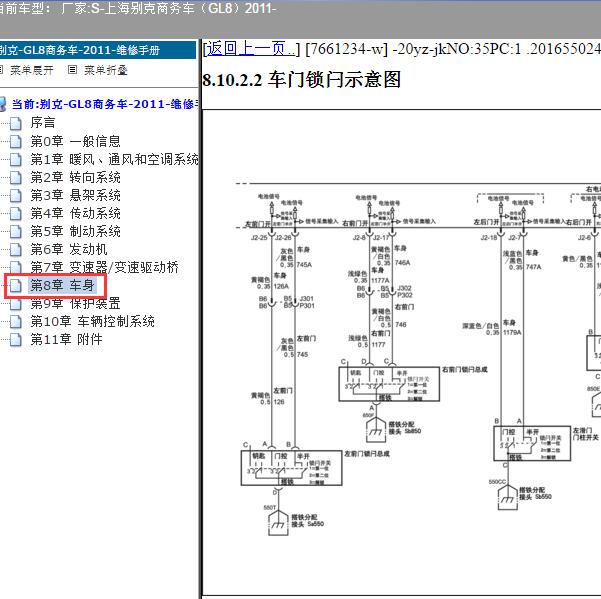Click the document icon beside 第6章

click(x=16, y=249)
